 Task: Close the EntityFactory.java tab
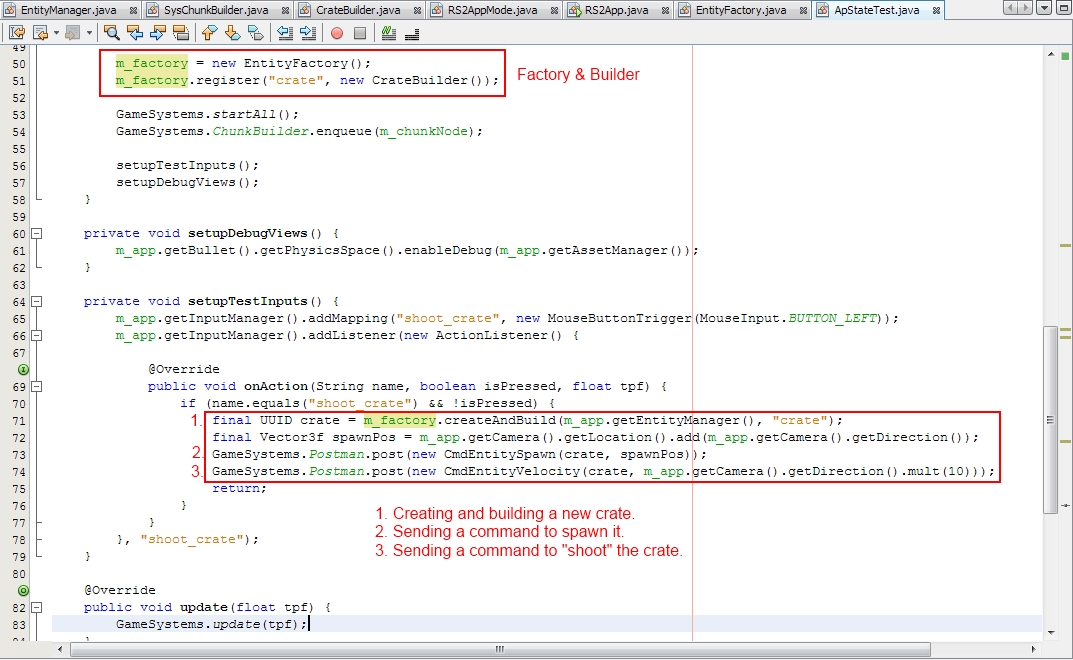(x=803, y=11)
